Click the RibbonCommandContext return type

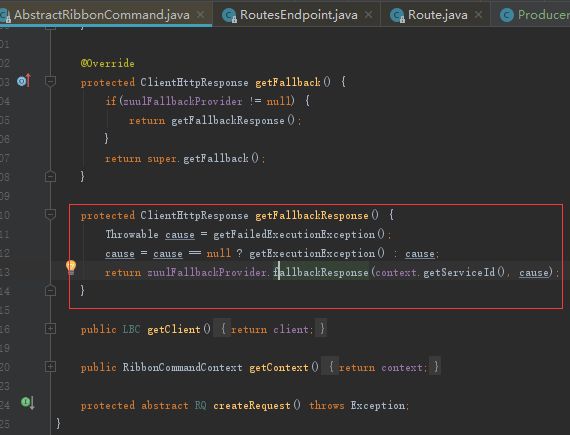click(182, 367)
